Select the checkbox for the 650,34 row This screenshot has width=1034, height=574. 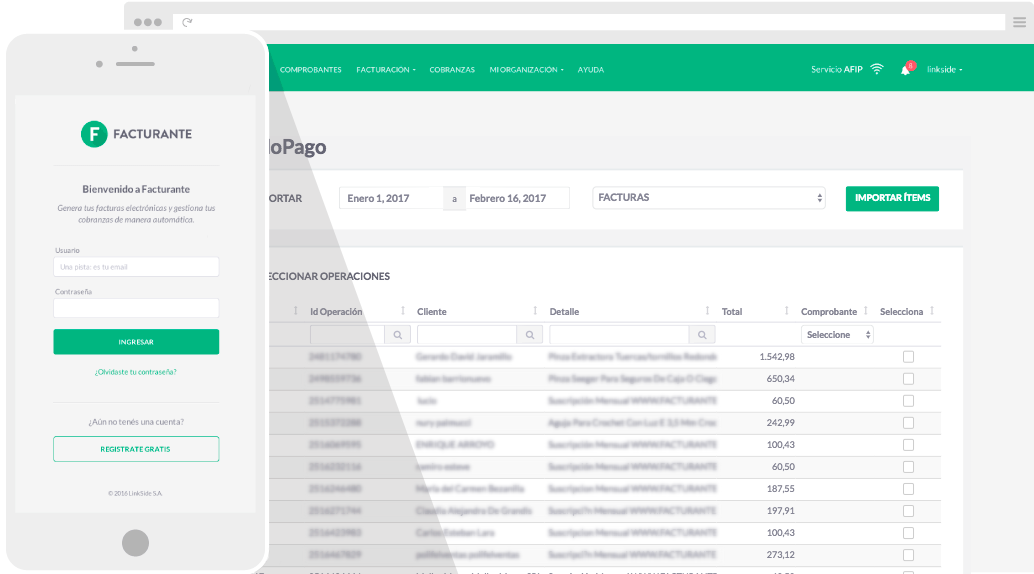(x=908, y=379)
